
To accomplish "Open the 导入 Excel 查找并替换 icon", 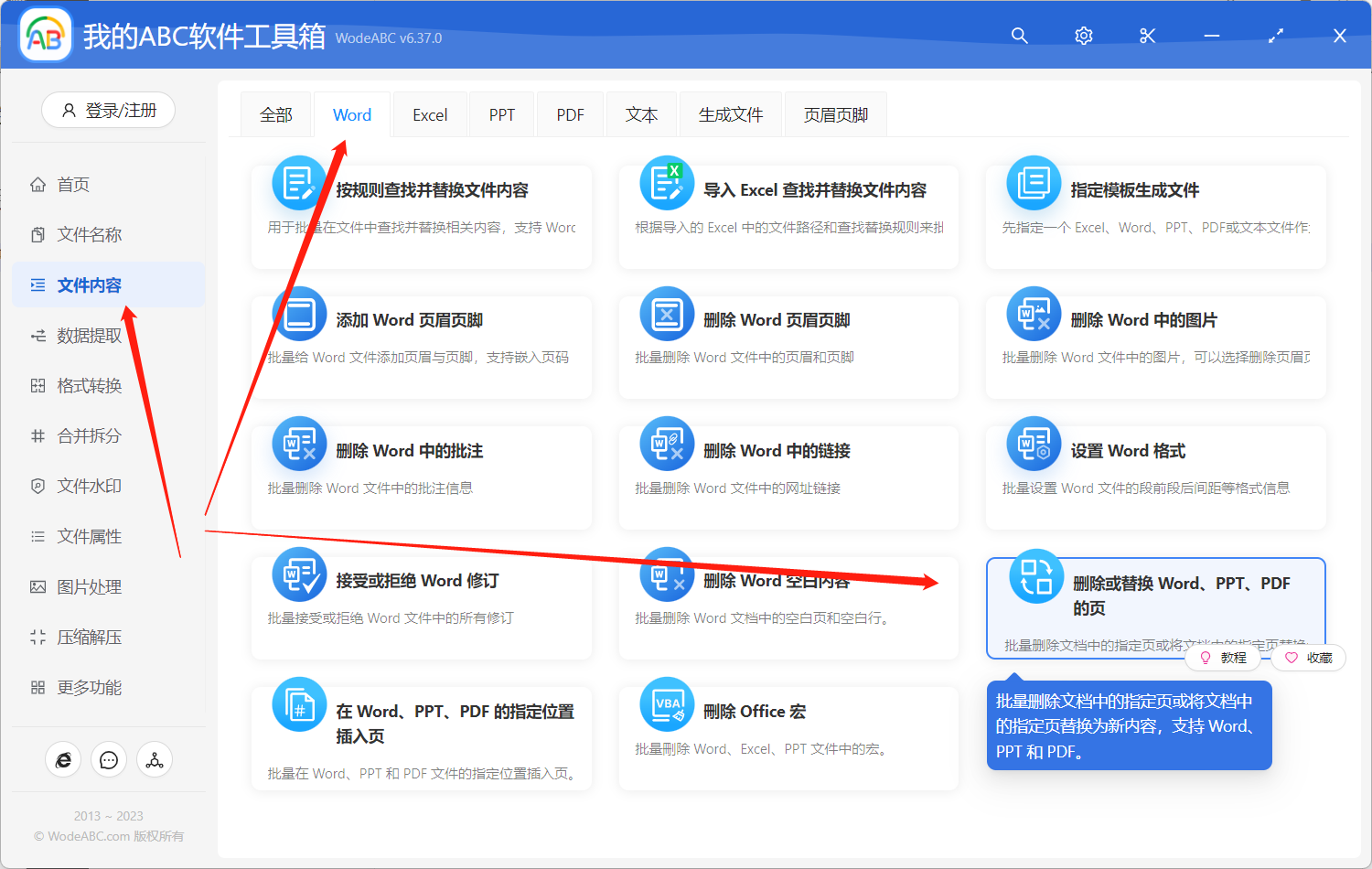I will (x=666, y=182).
